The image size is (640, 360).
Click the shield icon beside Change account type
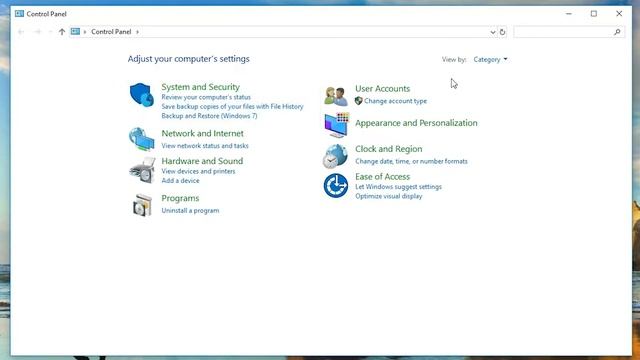[358, 101]
